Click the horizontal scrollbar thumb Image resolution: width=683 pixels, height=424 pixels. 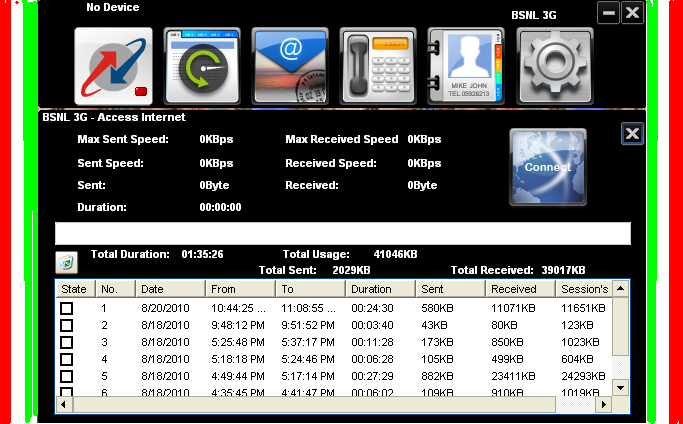tap(314, 404)
